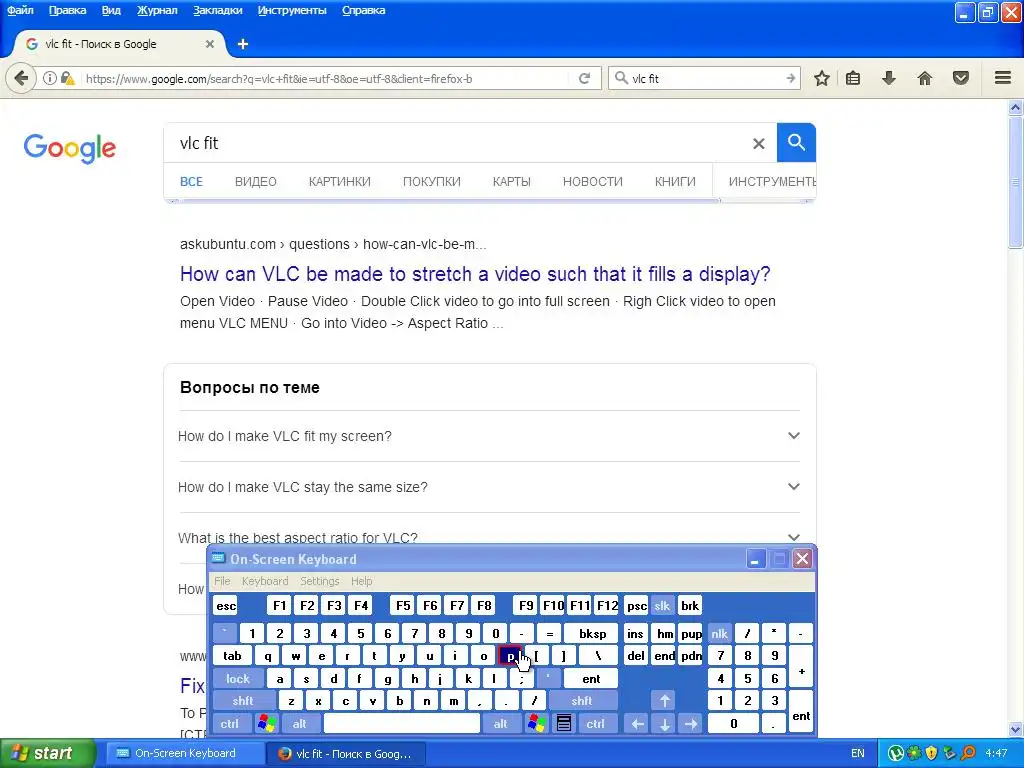Open Firefox hamburger menu
The height and width of the screenshot is (768, 1024).
click(1003, 78)
